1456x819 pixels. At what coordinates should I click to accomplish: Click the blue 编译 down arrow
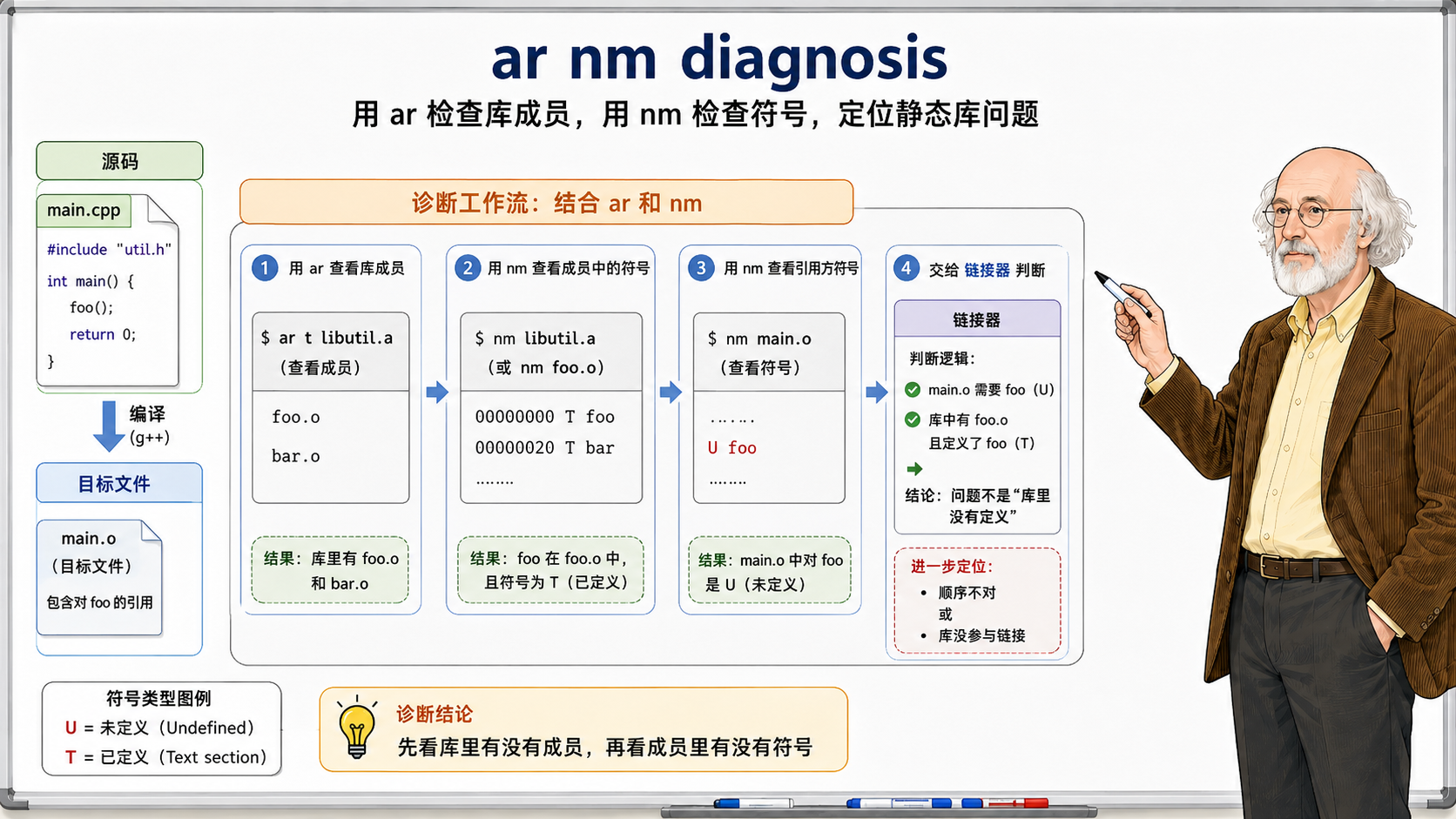click(109, 426)
